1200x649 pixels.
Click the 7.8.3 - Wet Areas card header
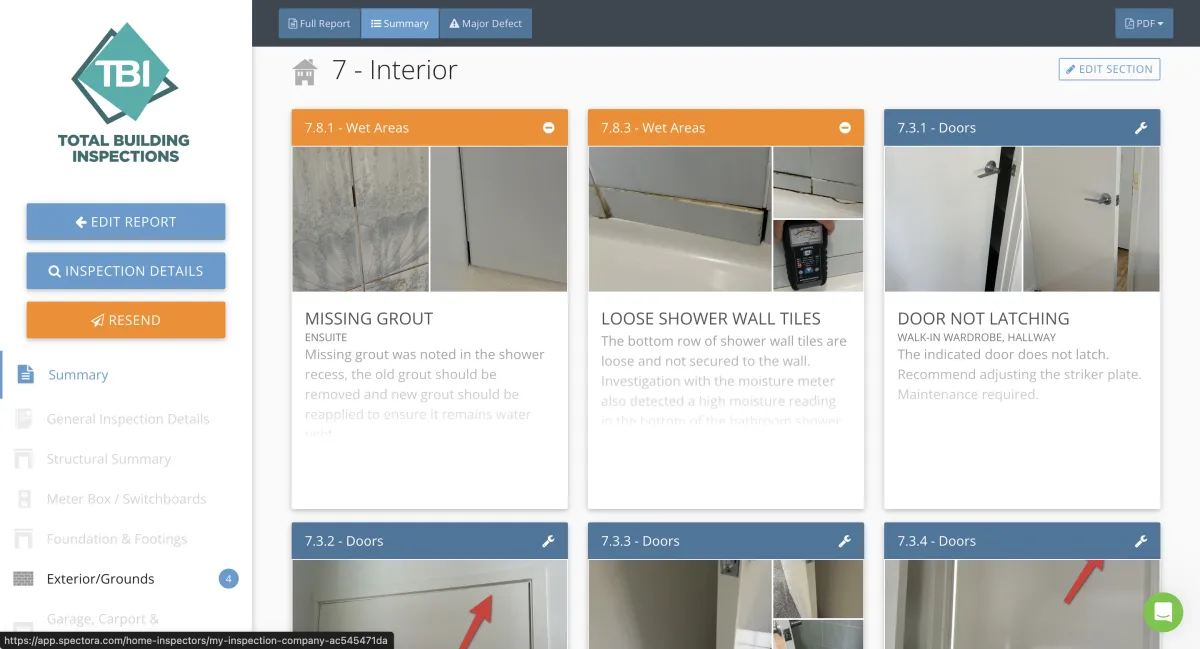[726, 128]
